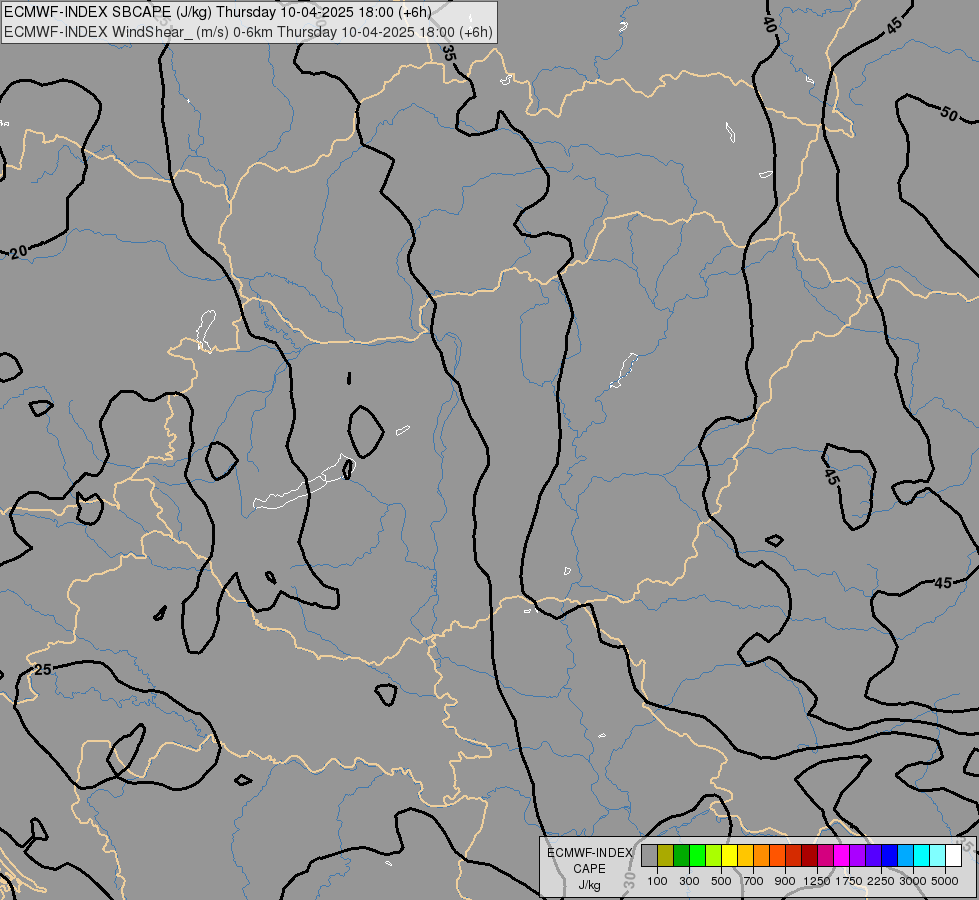Viewport: 979px width, 900px height.
Task: Click the "40" wind shear contour label
Action: pyautogui.click(x=769, y=24)
